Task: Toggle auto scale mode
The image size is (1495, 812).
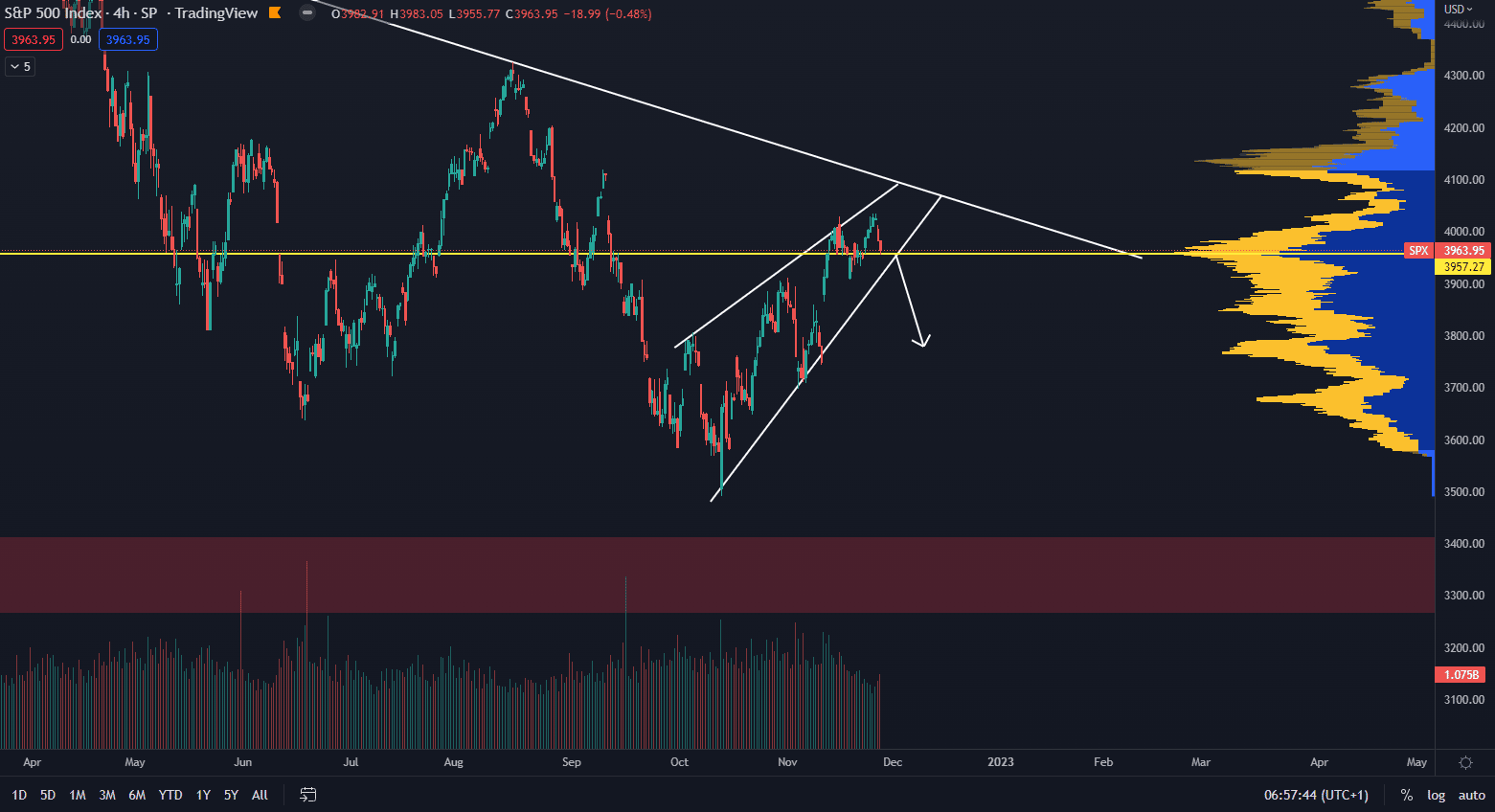Action: [x=1471, y=795]
